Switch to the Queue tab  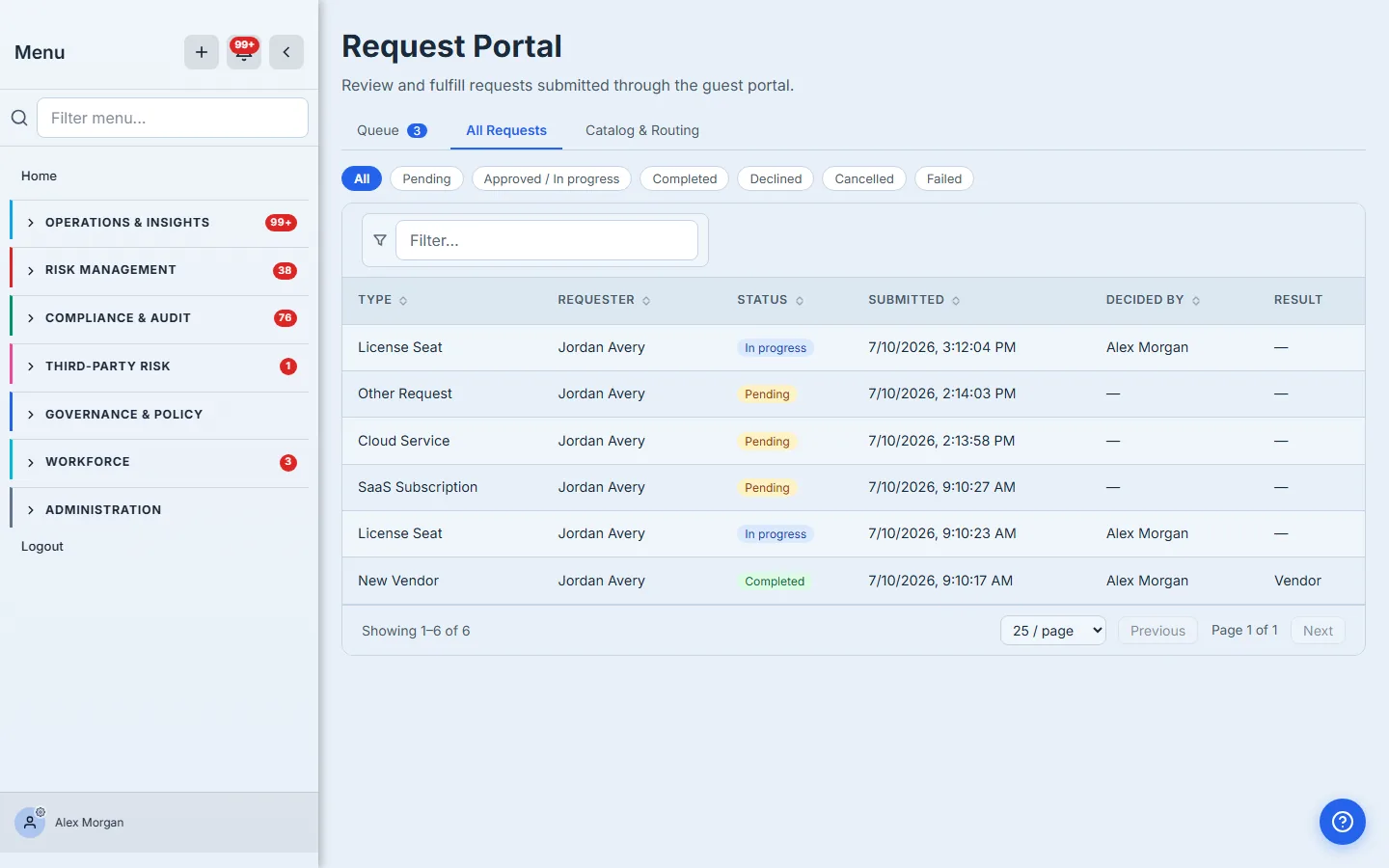point(392,130)
